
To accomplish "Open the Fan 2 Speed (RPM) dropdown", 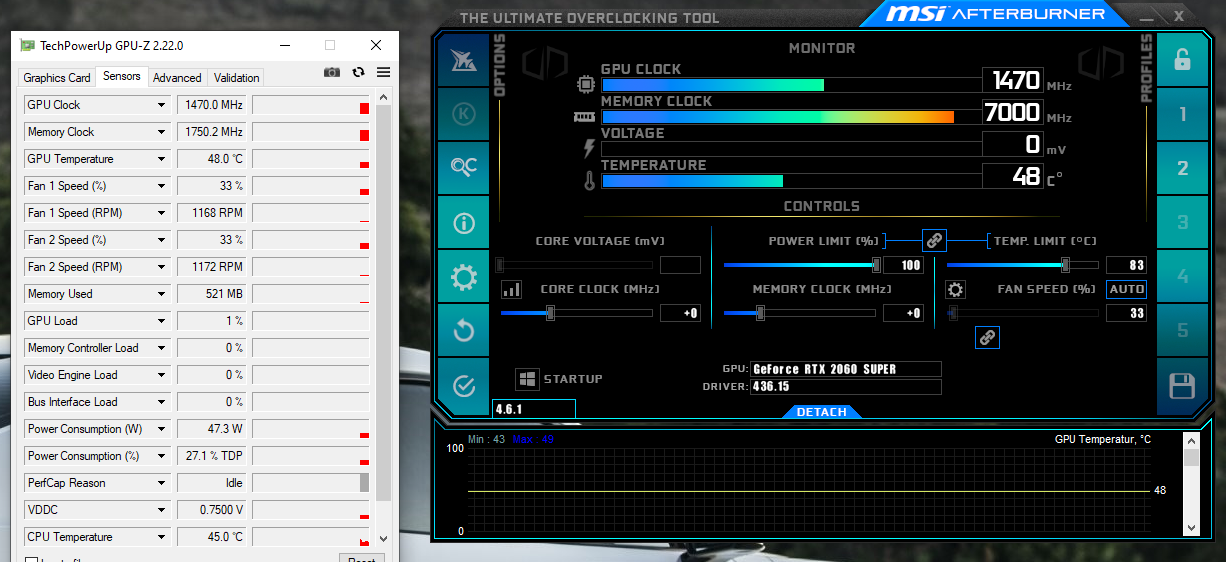I will point(161,267).
